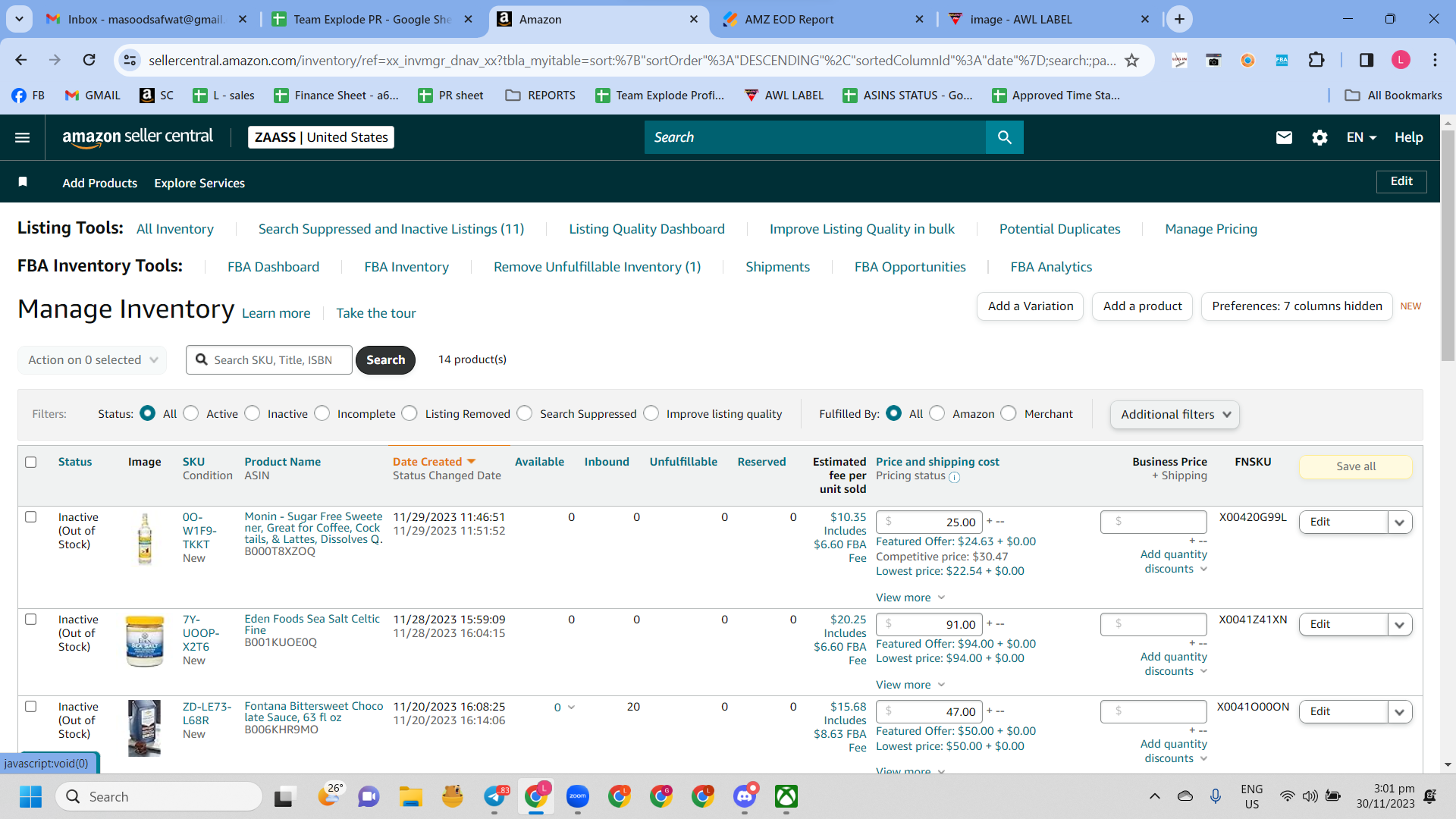Image resolution: width=1456 pixels, height=819 pixels.
Task: Open the FBA Inventory link
Action: (x=406, y=267)
